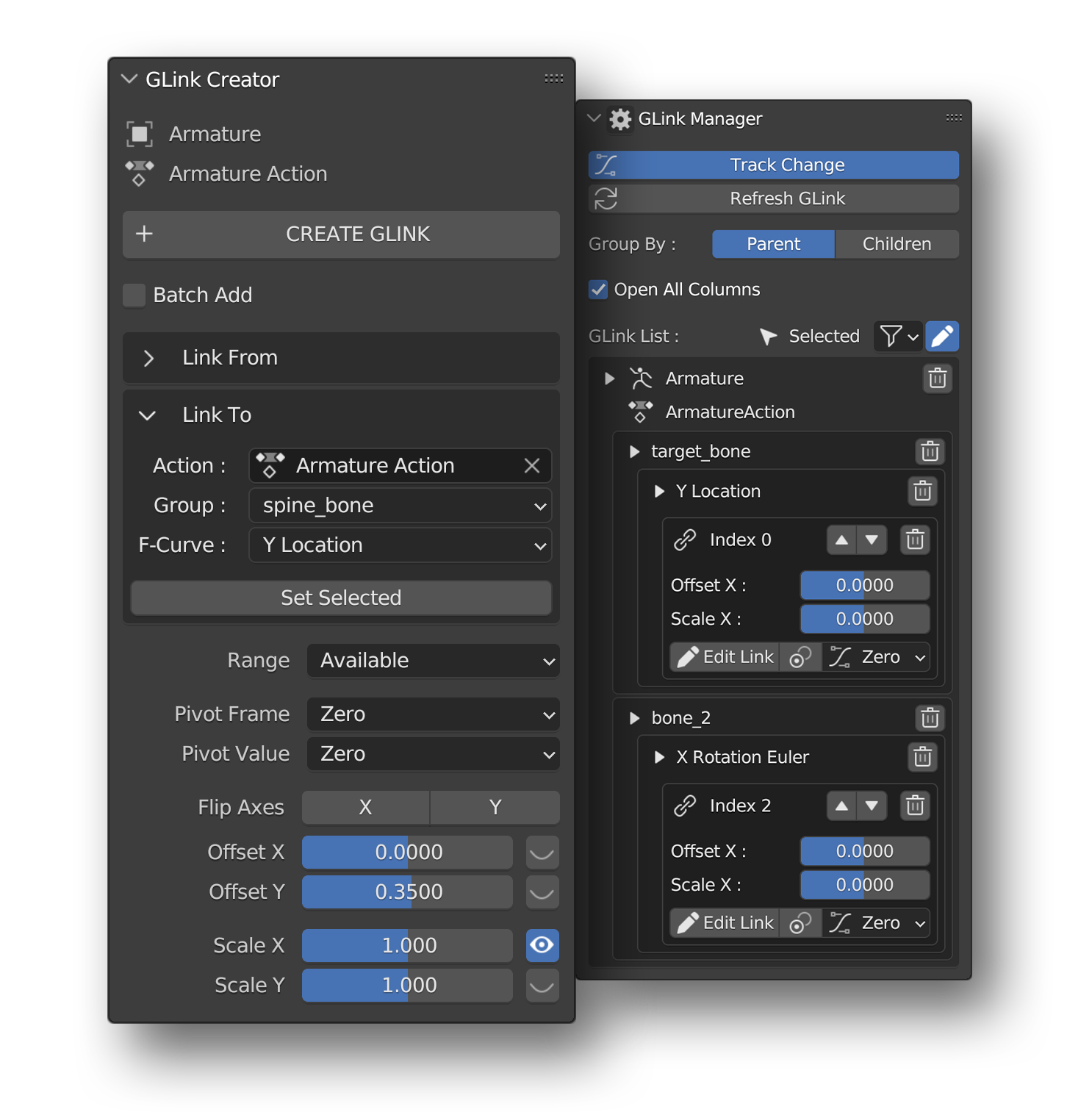
Task: Adjust Index 0 Offset X slider
Action: point(865,586)
